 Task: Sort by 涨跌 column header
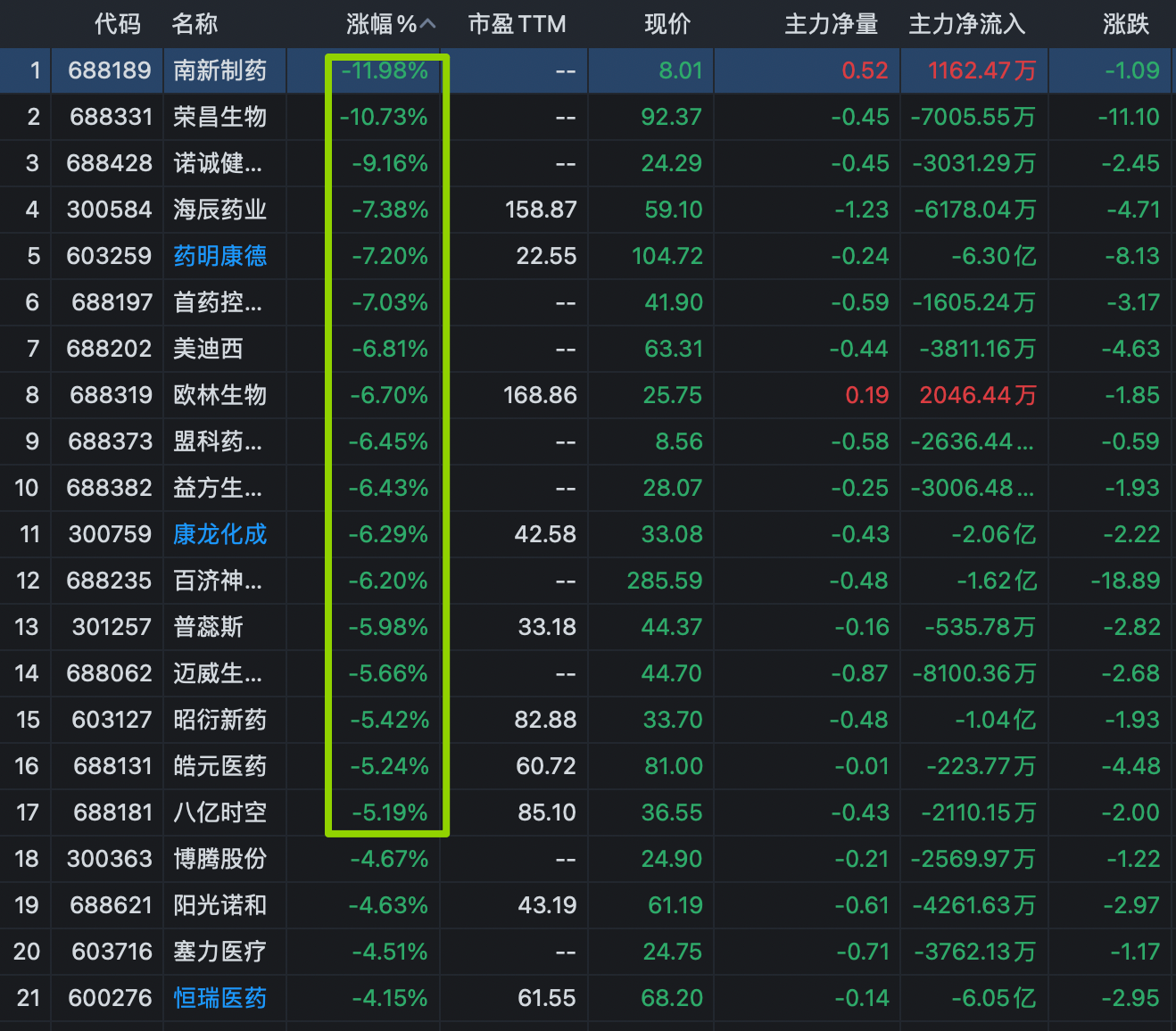click(x=1126, y=24)
